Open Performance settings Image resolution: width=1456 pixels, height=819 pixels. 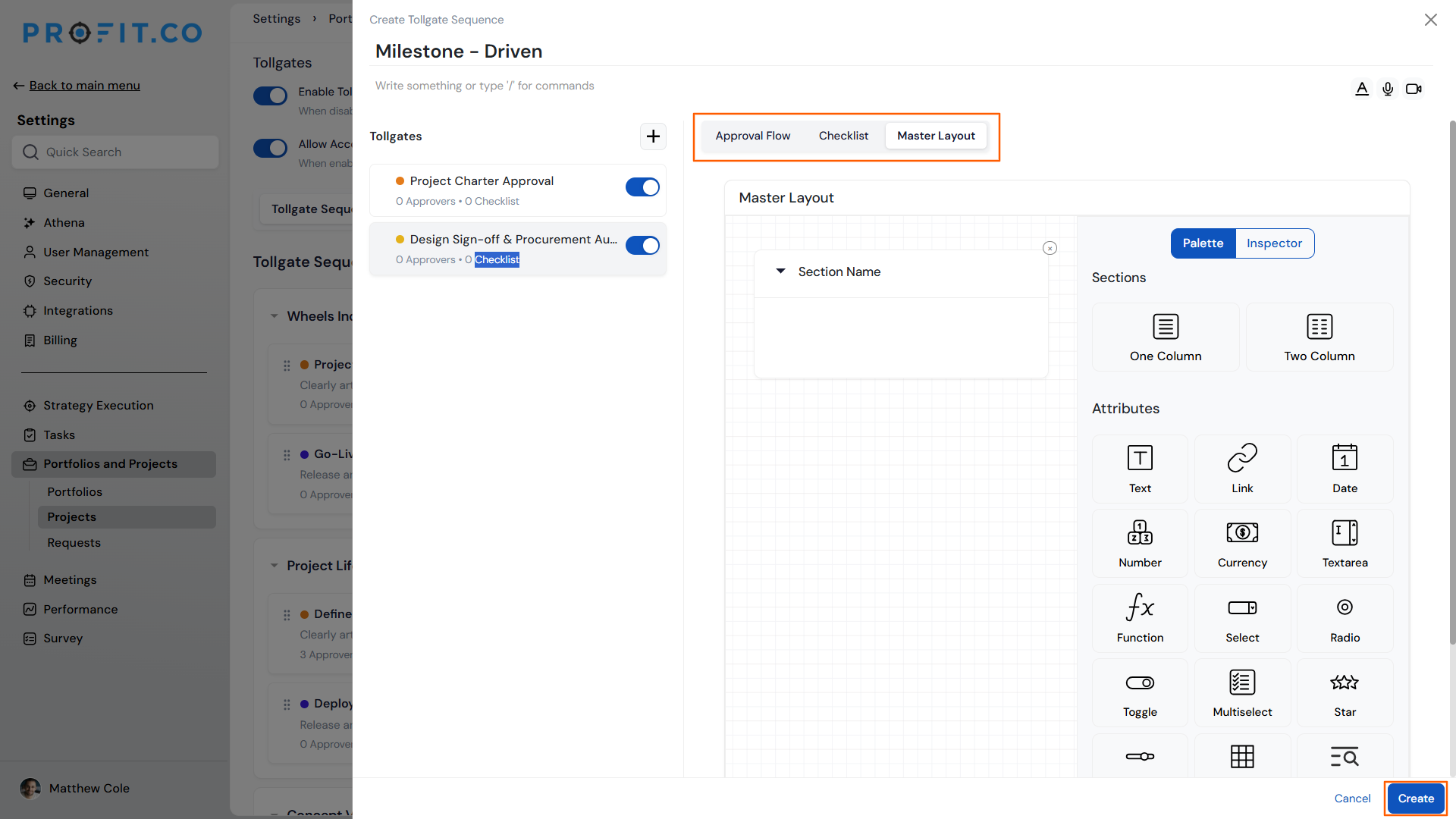tap(80, 610)
